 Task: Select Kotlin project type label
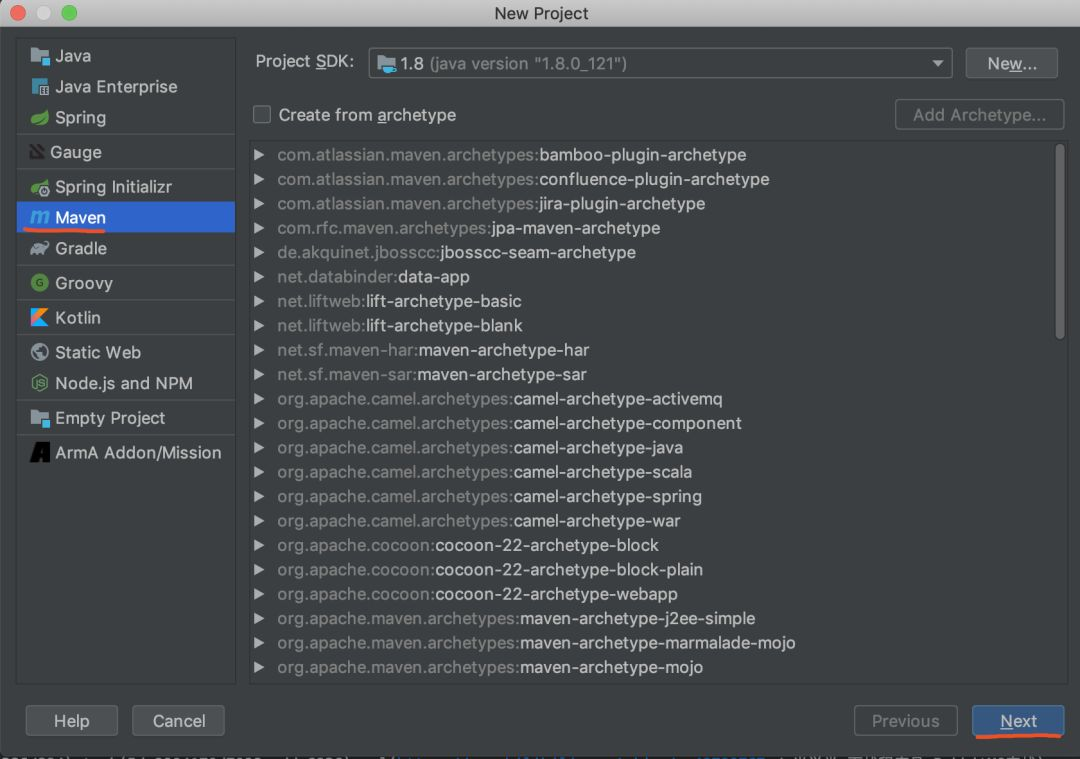coord(78,318)
